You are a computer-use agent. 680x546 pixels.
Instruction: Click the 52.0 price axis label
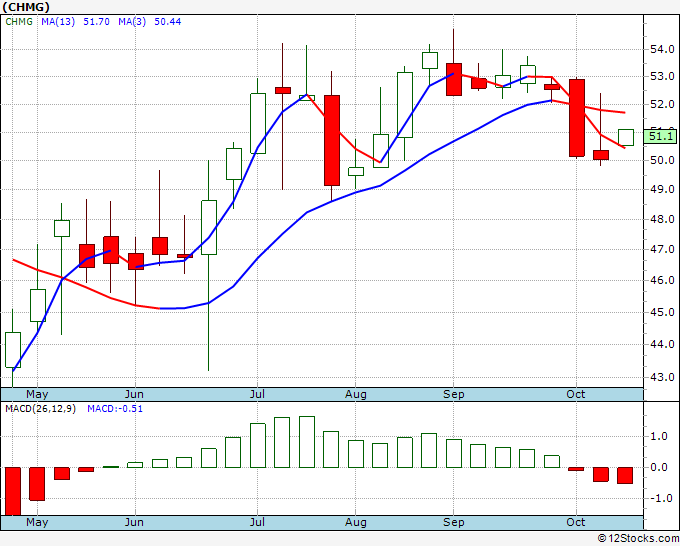click(662, 105)
